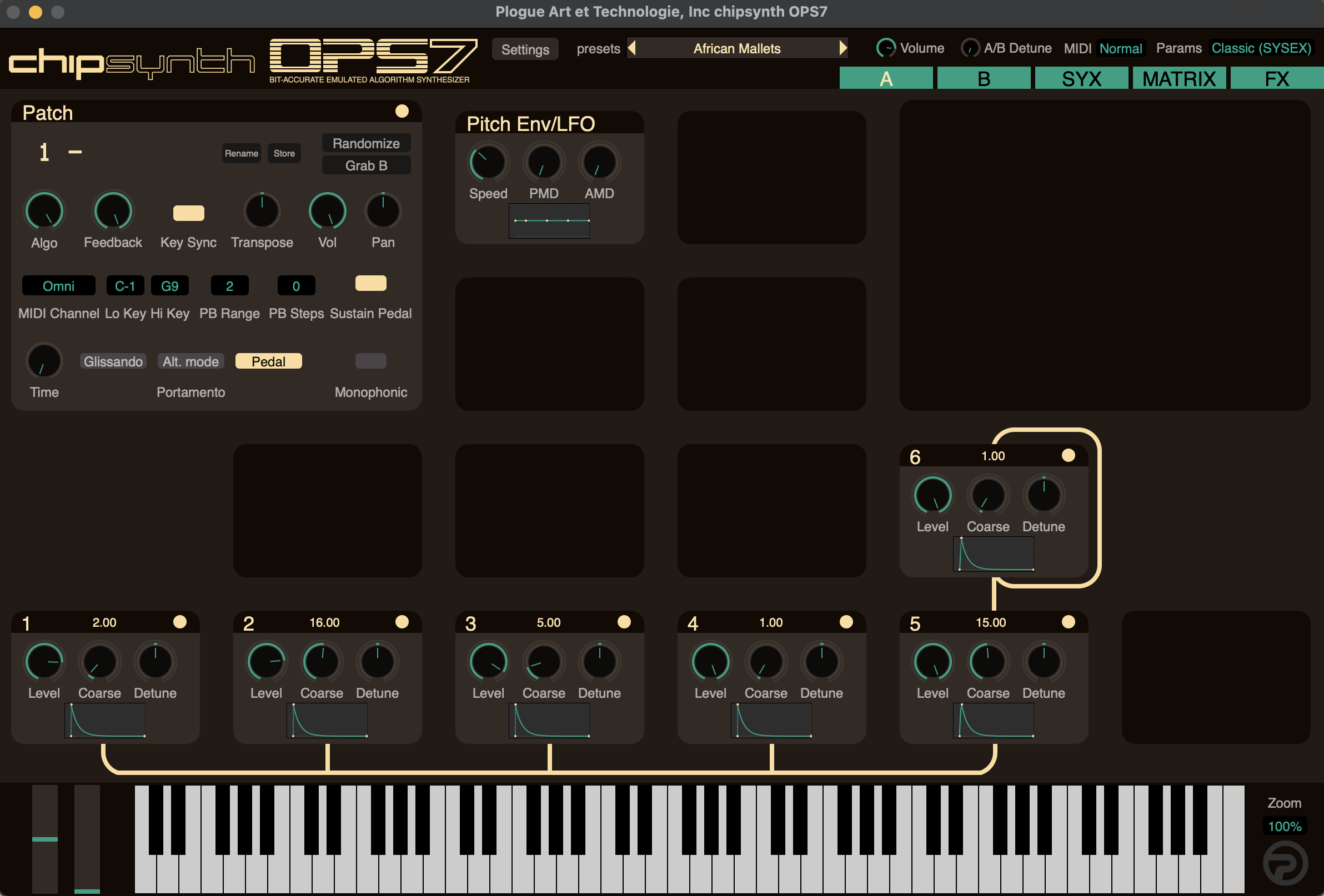The width and height of the screenshot is (1324, 896).
Task: Click the Store button
Action: tap(284, 153)
